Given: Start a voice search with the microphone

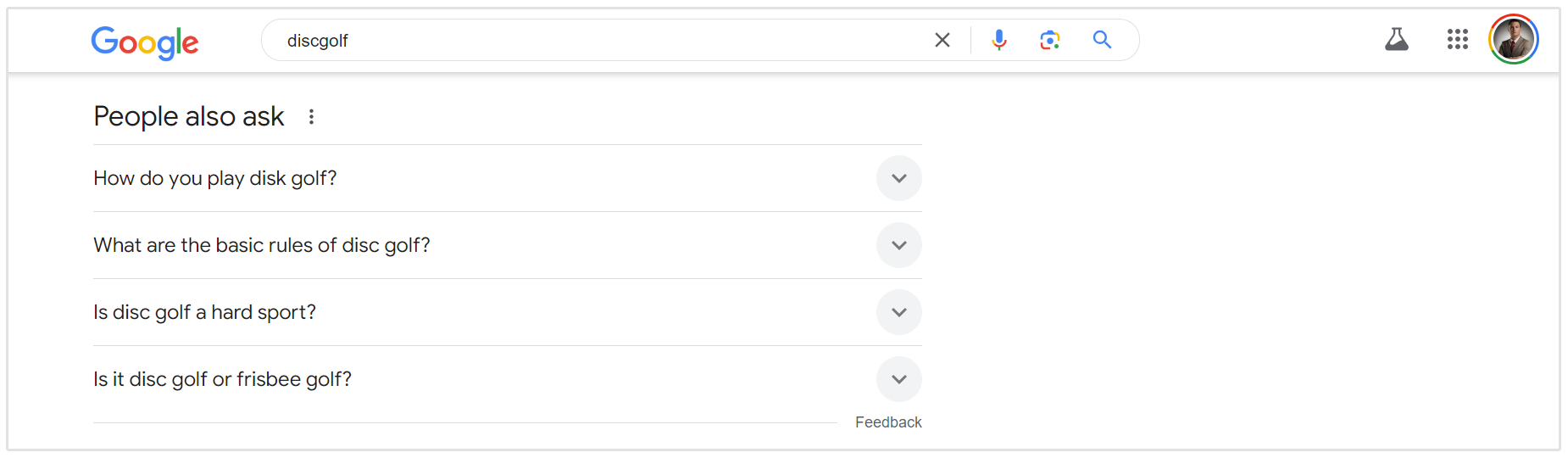Looking at the screenshot, I should tap(999, 40).
